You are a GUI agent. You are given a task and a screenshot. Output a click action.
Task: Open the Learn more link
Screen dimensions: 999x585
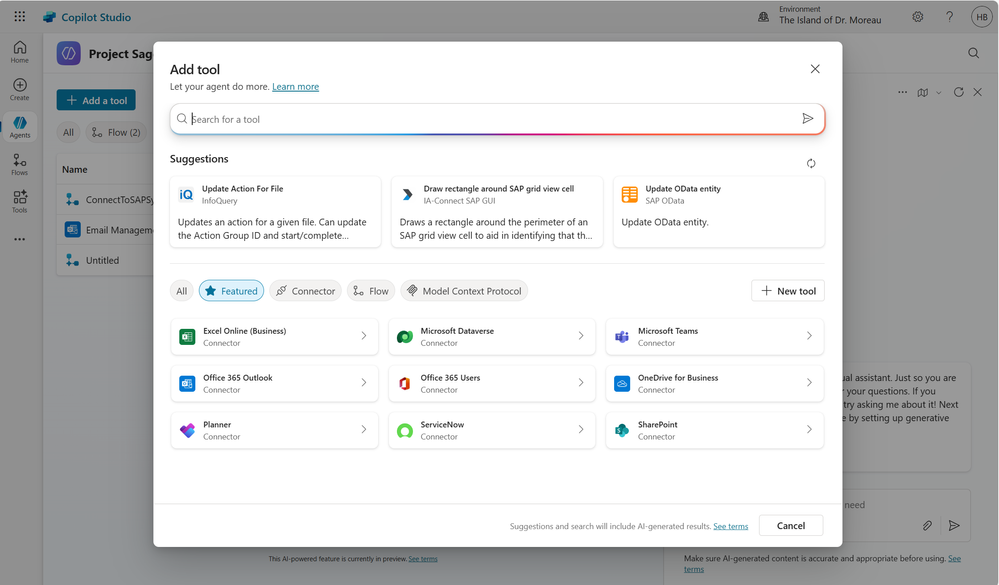[x=296, y=87]
